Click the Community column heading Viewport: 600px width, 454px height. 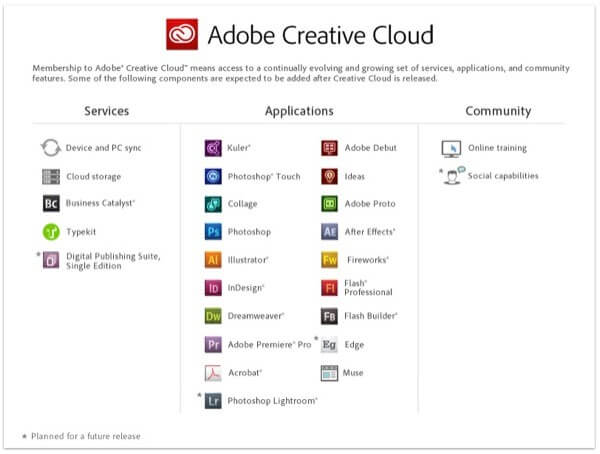pos(498,111)
